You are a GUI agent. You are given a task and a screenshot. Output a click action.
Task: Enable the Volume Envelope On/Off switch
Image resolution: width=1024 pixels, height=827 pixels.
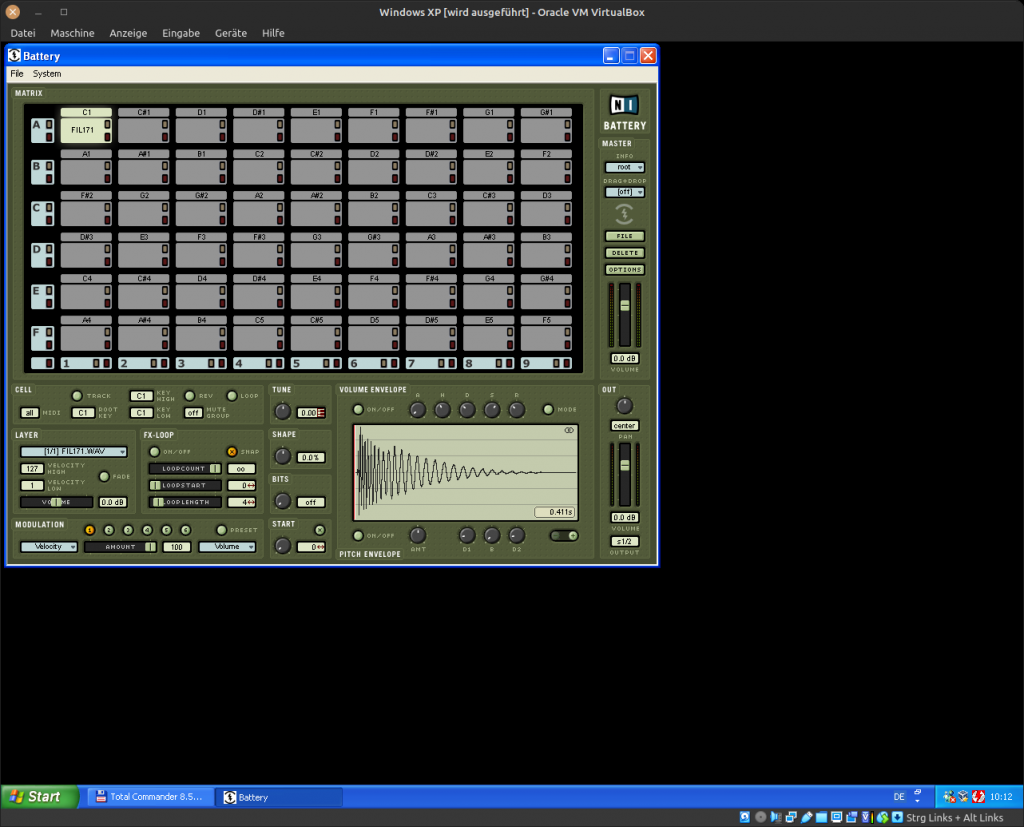coord(357,409)
